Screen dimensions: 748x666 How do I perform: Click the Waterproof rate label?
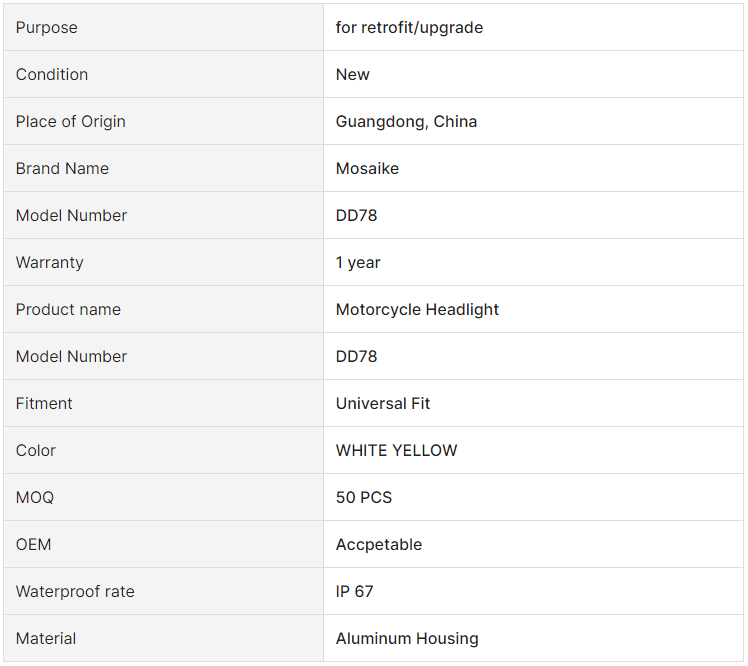click(75, 592)
